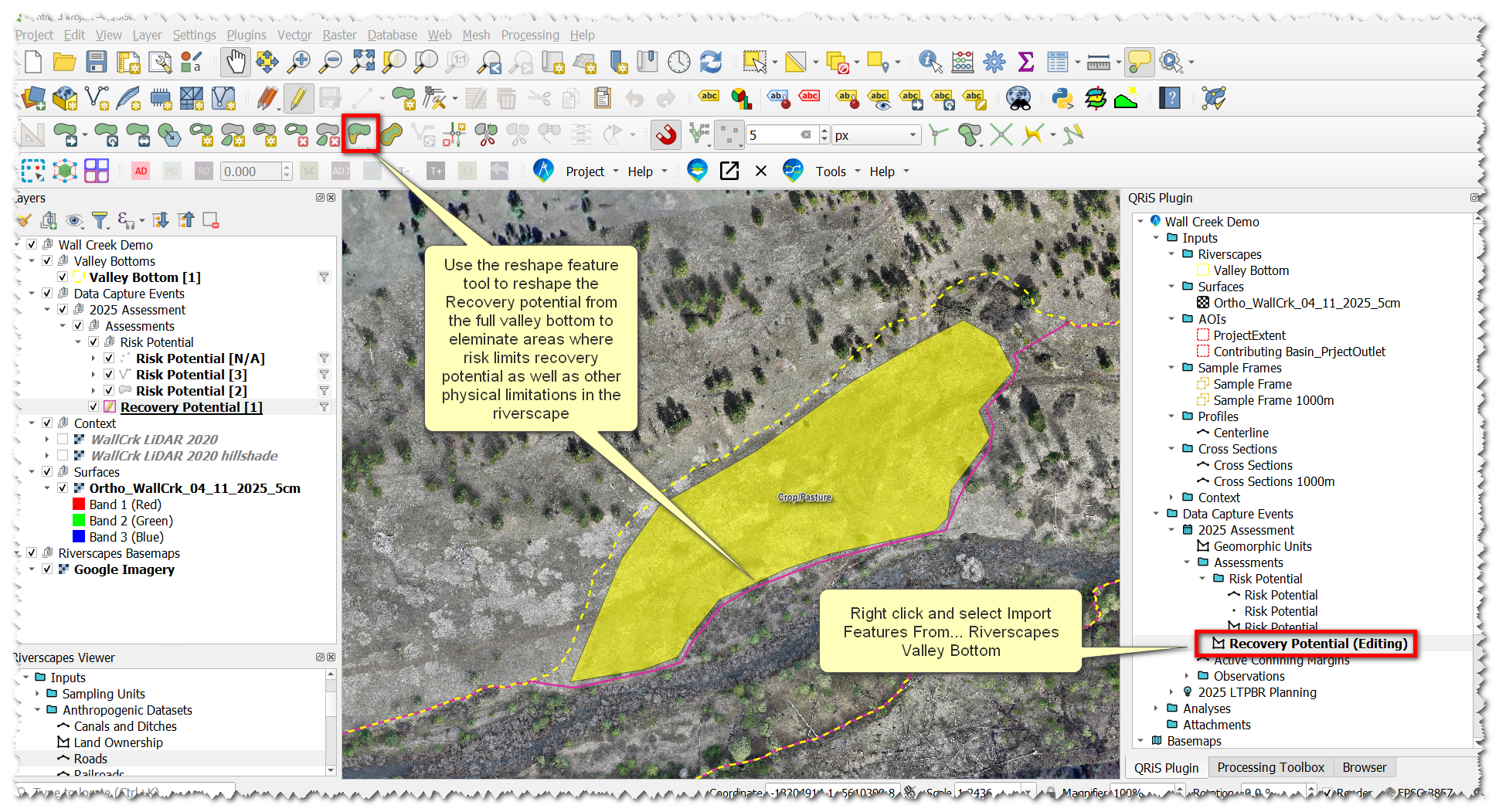Expand Observations in the QRiS tree
This screenshot has width=1499, height=812.
pos(1187,676)
